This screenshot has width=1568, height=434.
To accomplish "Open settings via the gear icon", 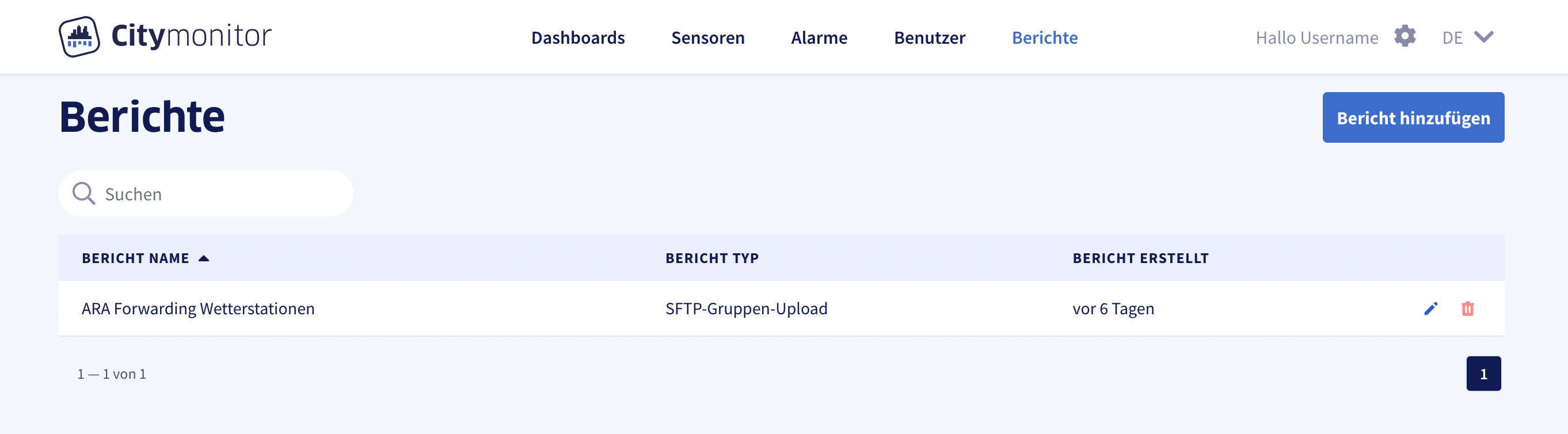I will pyautogui.click(x=1405, y=36).
